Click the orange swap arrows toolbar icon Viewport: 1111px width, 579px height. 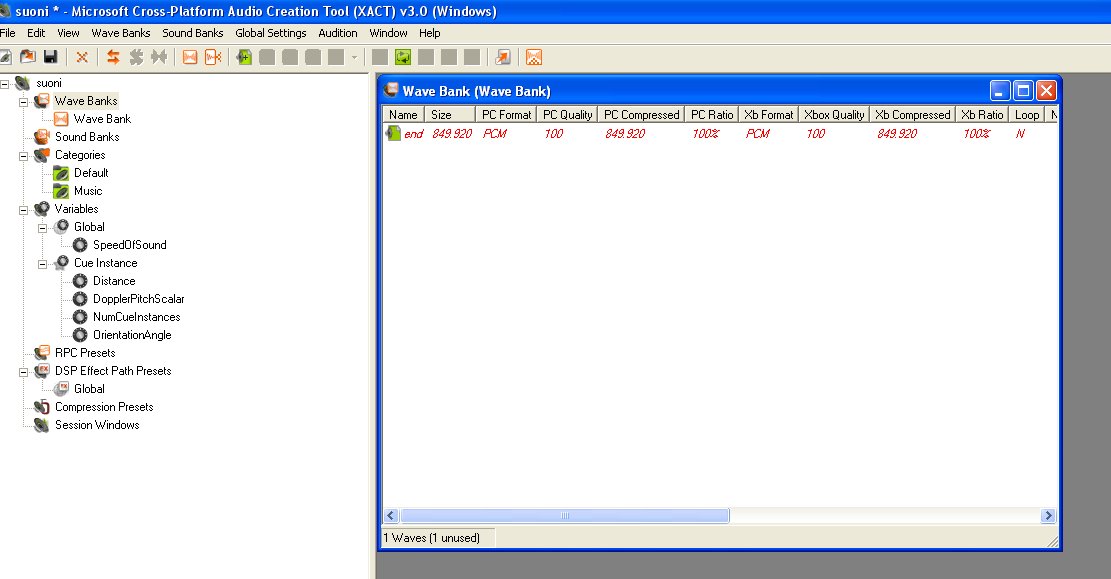click(113, 57)
